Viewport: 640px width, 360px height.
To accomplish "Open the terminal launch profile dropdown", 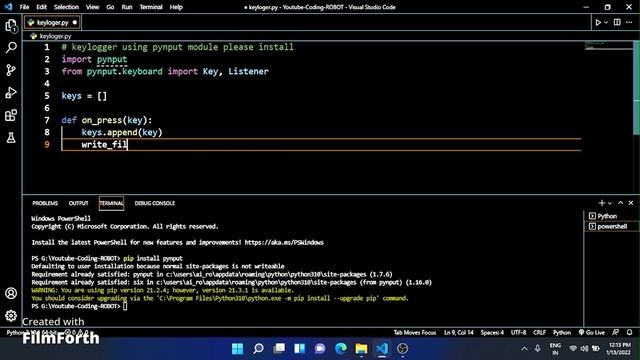I will [610, 203].
